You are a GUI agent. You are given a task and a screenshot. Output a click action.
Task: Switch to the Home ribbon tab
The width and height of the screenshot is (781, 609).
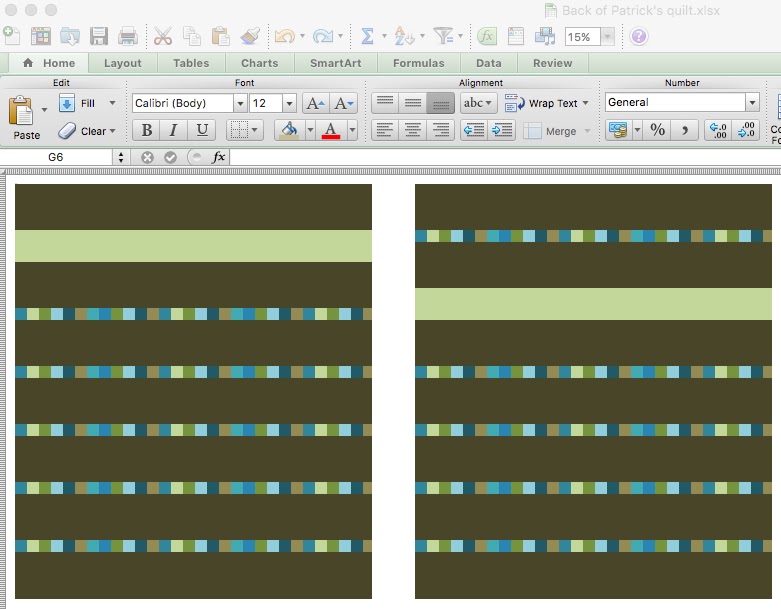point(49,63)
